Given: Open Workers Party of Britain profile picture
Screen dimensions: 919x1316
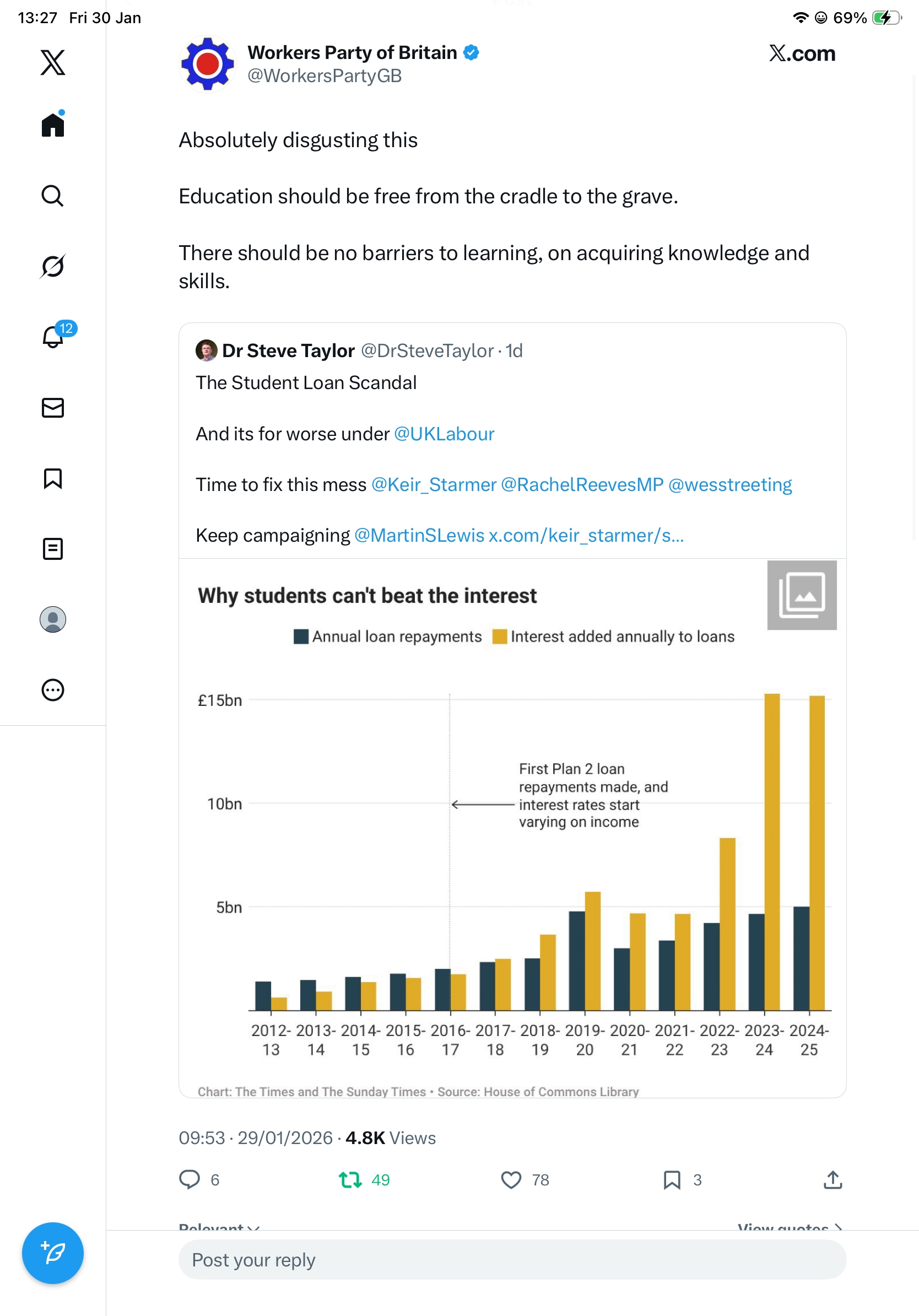Looking at the screenshot, I should [x=207, y=64].
